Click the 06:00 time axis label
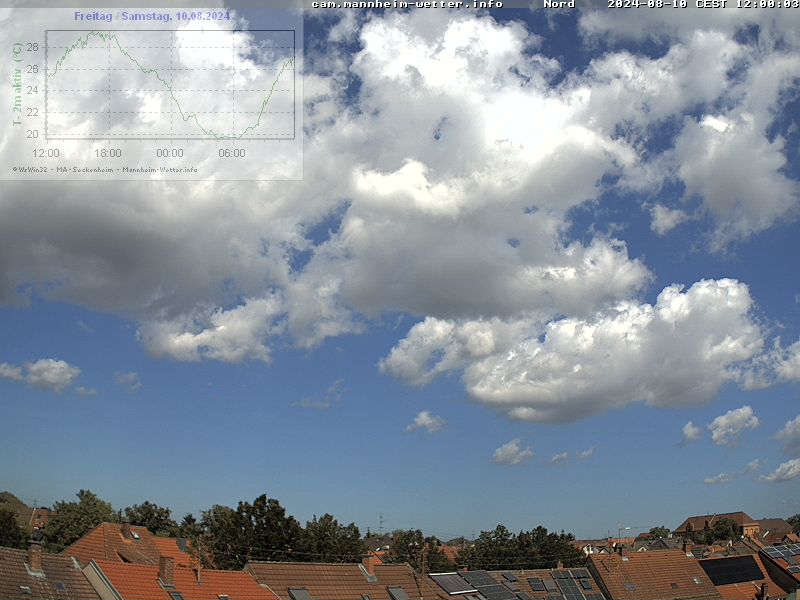The image size is (800, 600). tap(232, 153)
